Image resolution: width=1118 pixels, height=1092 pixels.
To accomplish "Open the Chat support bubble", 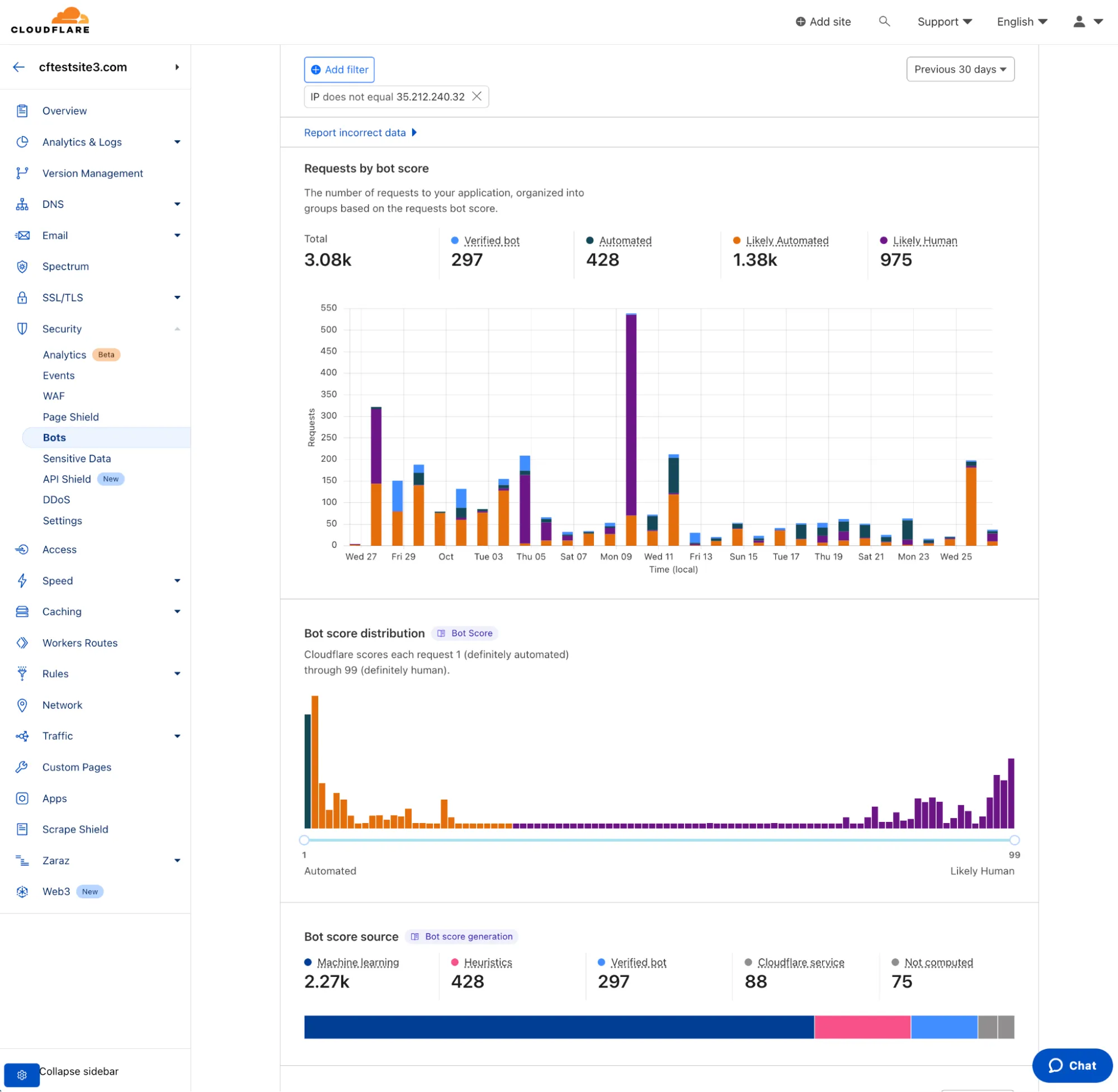I will pyautogui.click(x=1072, y=1066).
